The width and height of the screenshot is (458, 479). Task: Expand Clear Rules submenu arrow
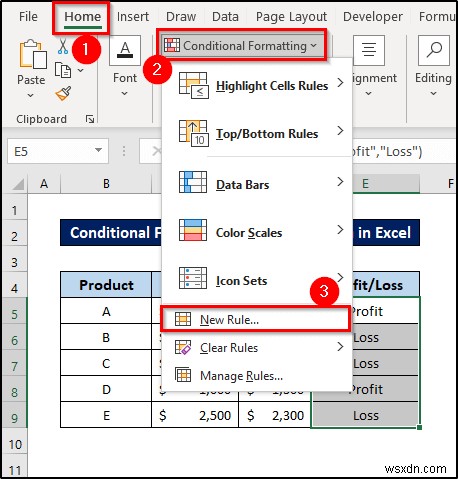click(340, 347)
